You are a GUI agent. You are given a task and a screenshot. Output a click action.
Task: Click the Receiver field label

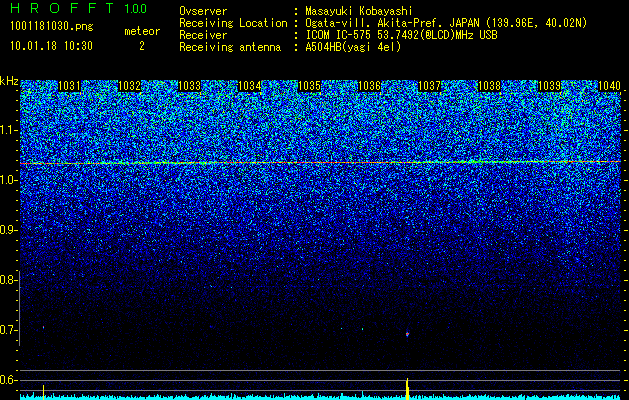point(203,35)
